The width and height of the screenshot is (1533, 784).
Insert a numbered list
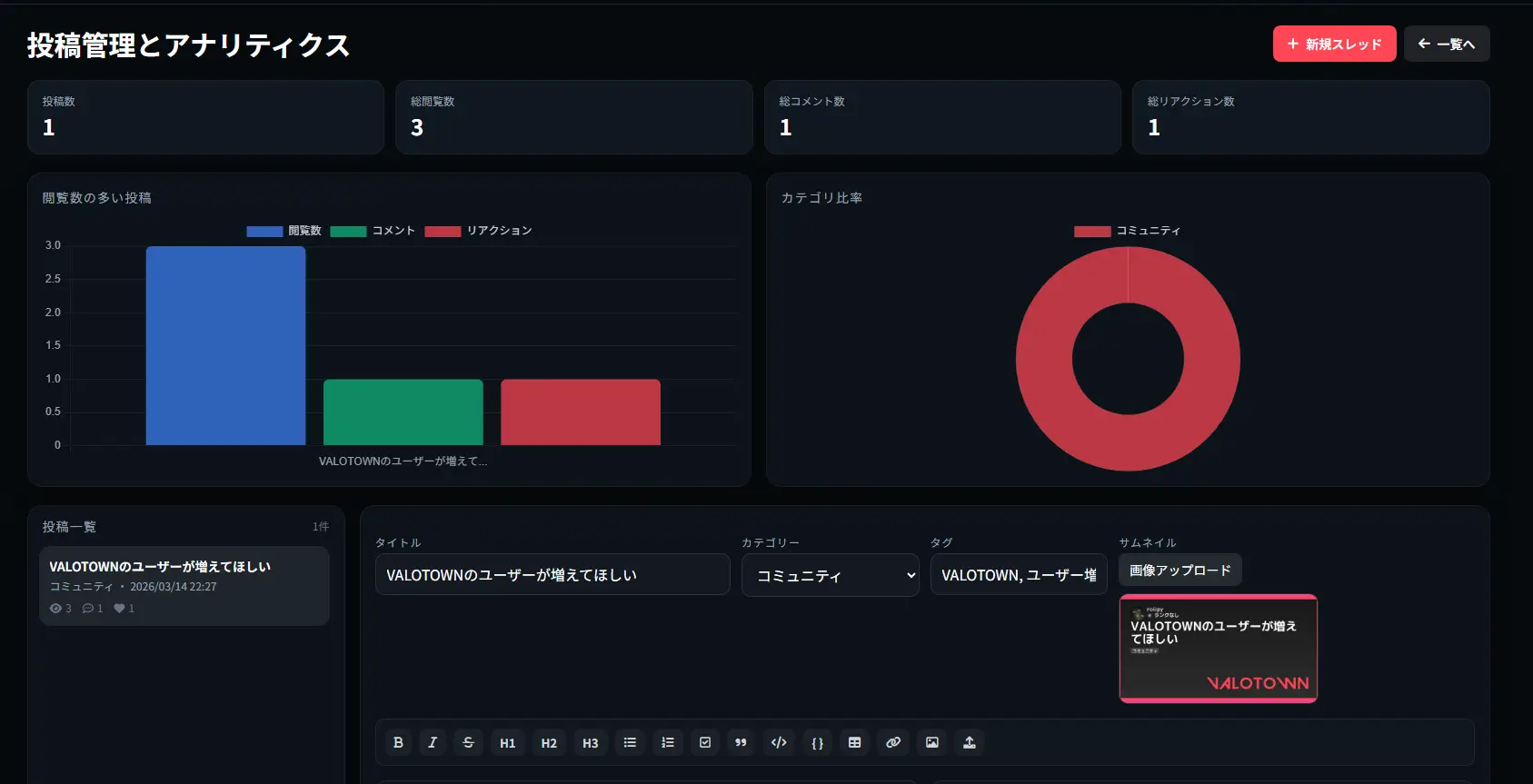pyautogui.click(x=668, y=742)
